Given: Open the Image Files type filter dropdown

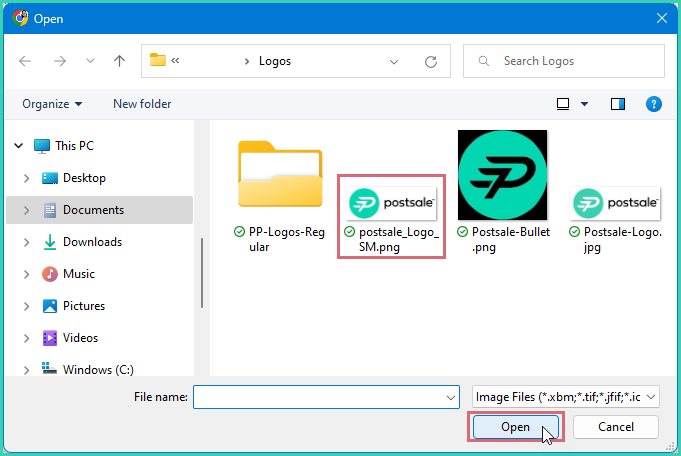Looking at the screenshot, I should [566, 397].
